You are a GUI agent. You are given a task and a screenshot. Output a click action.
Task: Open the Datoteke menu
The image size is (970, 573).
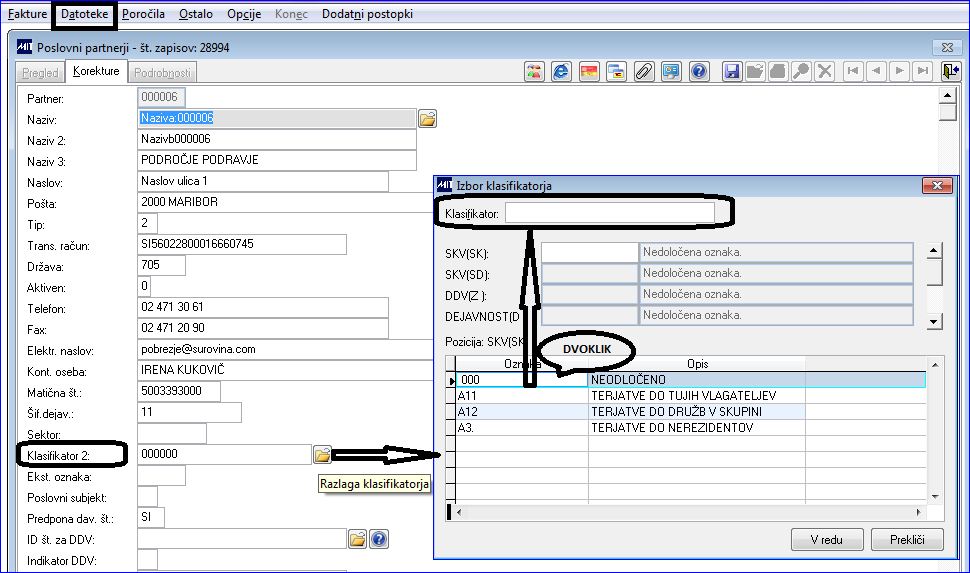(x=84, y=14)
